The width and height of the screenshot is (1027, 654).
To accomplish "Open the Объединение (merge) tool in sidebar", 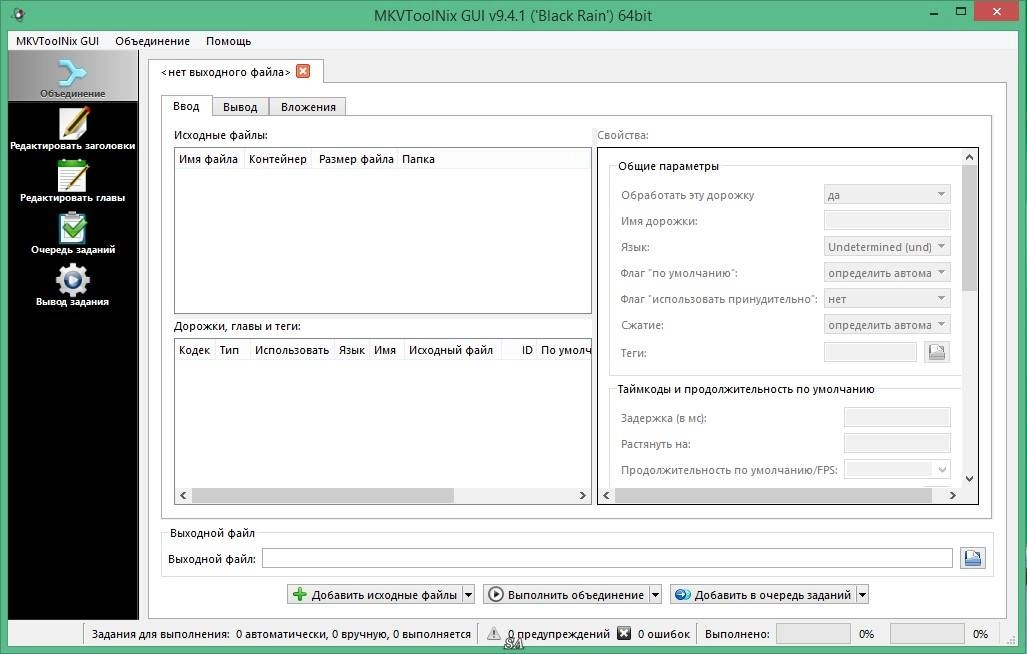I will tap(73, 77).
